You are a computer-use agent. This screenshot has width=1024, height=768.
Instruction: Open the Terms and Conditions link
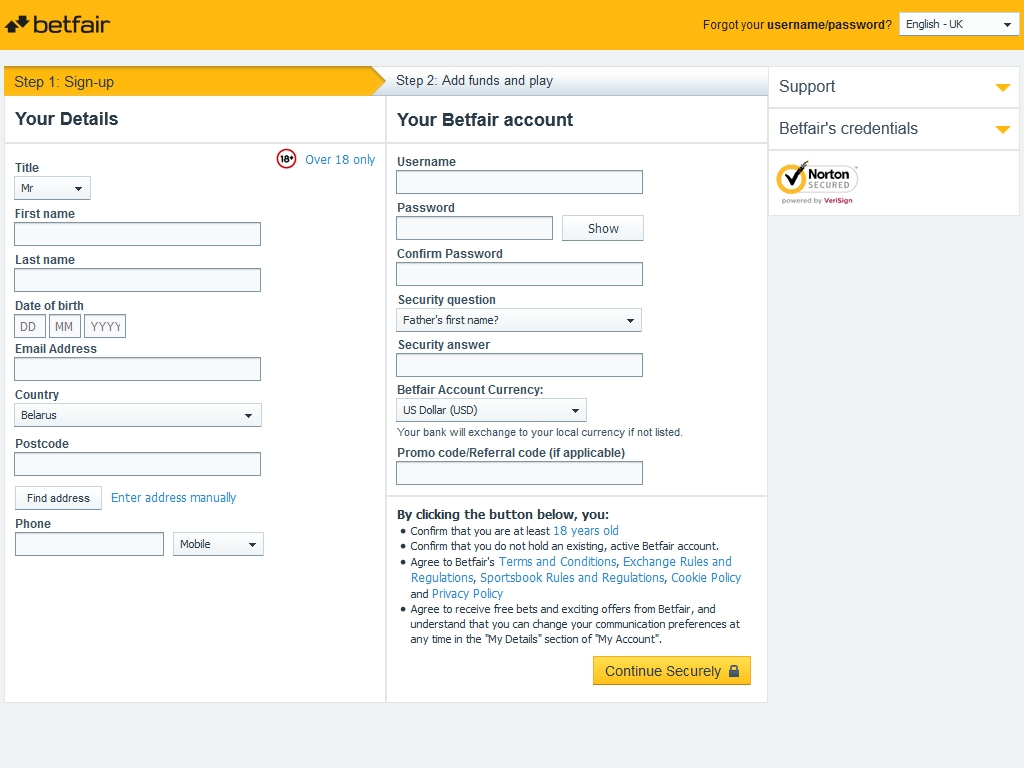click(x=557, y=562)
